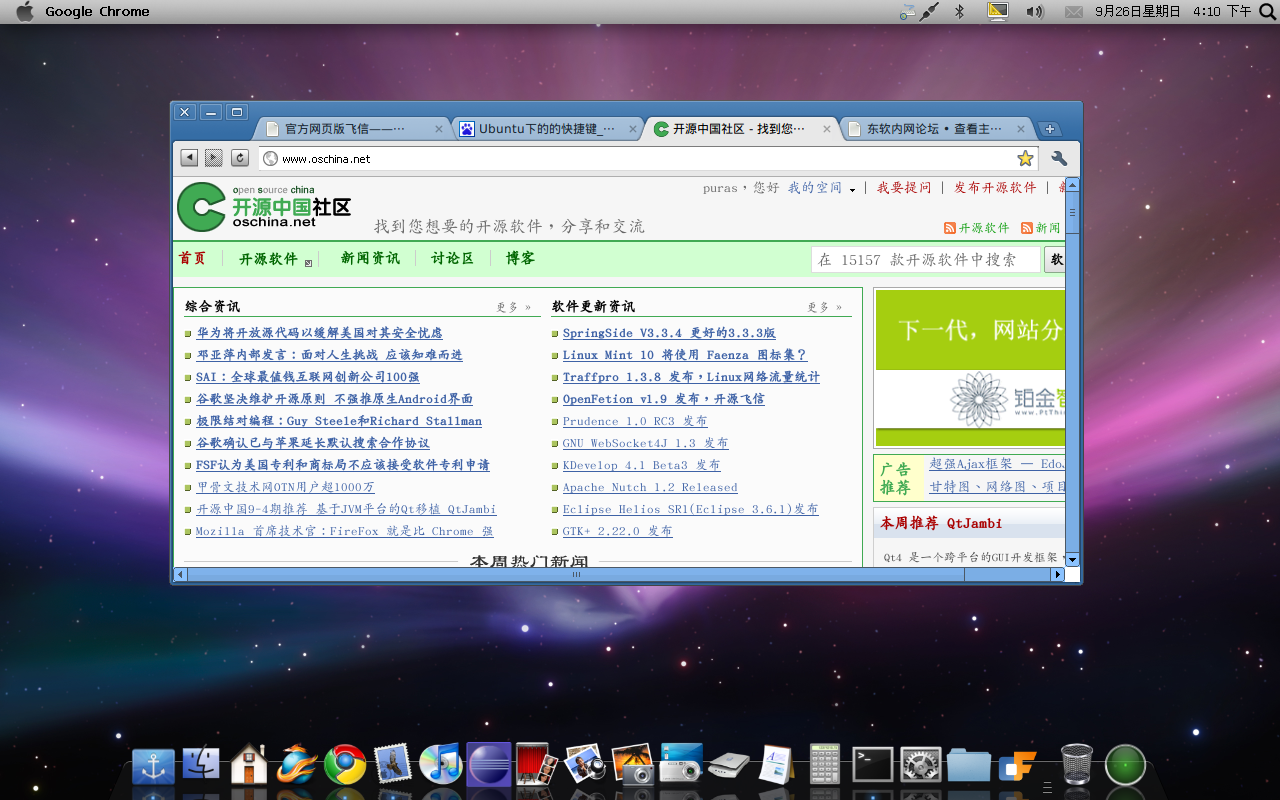This screenshot has height=800, width=1280.
Task: Open the Docky anchor icon in dock
Action: (x=153, y=766)
